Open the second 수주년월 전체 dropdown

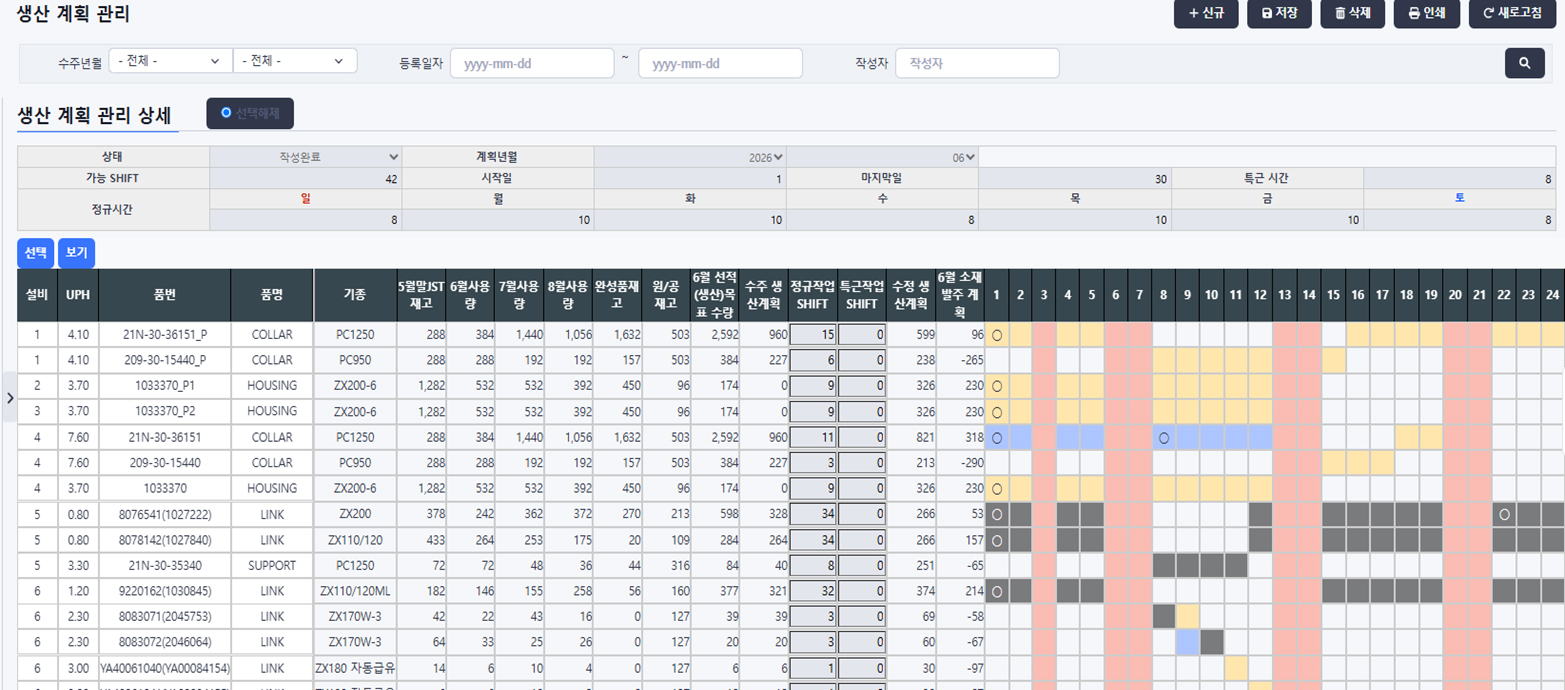click(295, 61)
